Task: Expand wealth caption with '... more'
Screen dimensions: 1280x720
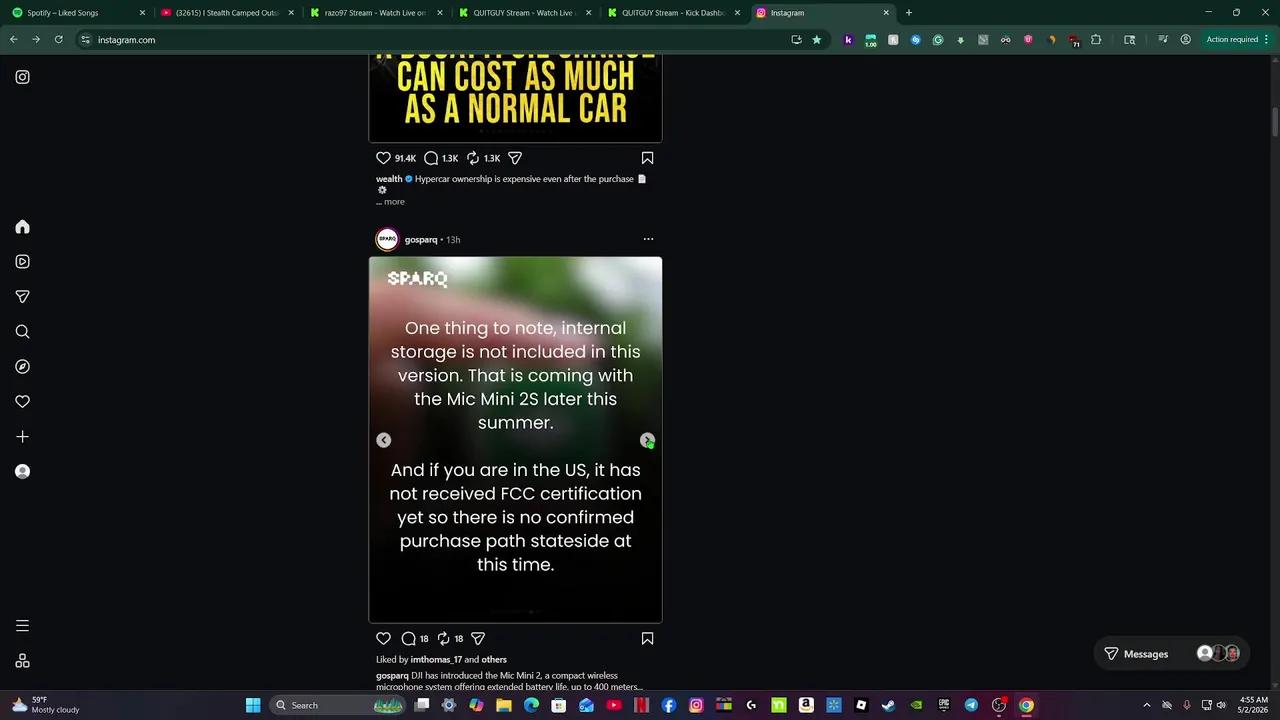Action: tap(390, 202)
